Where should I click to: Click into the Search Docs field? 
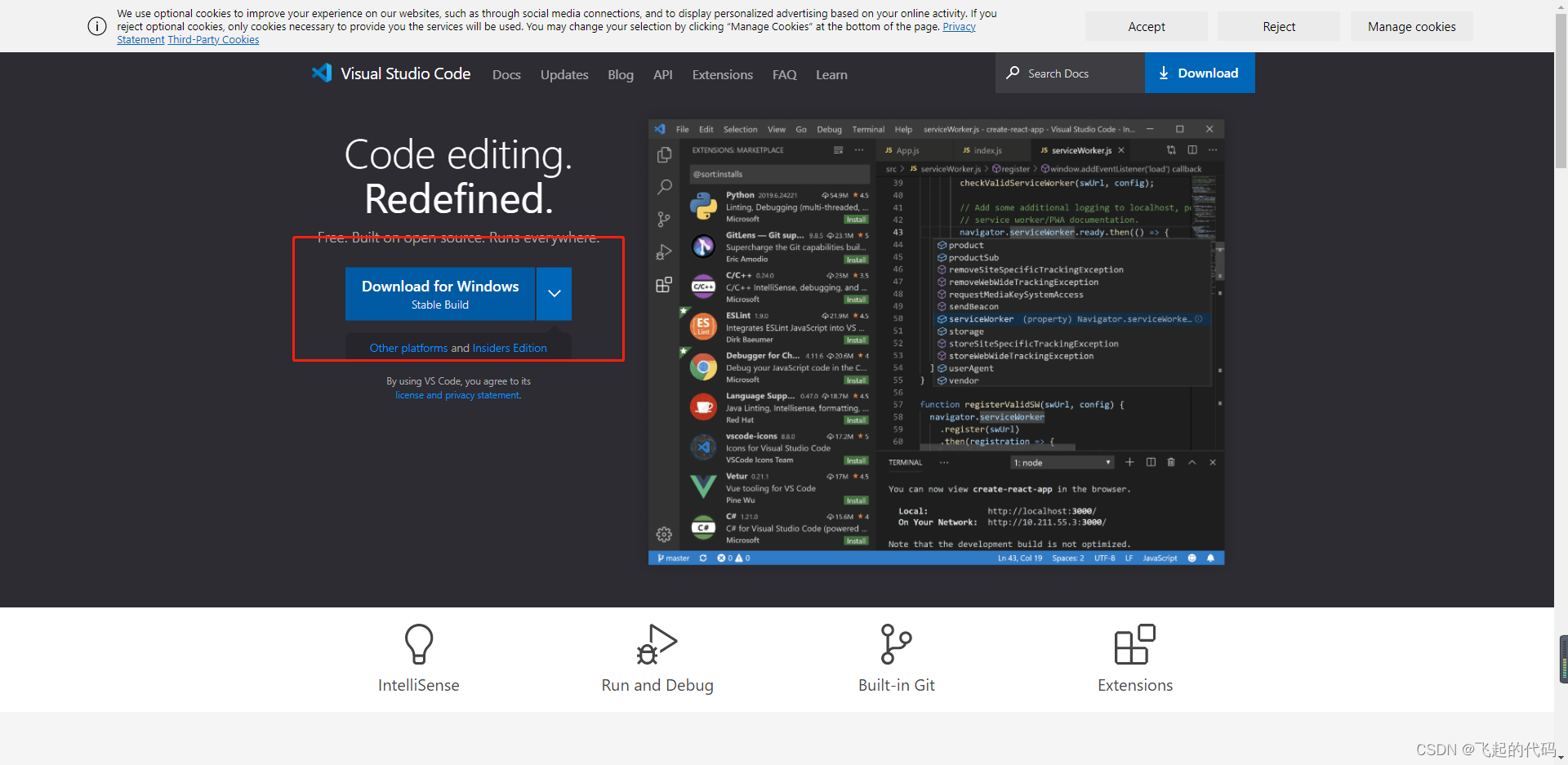click(1070, 73)
